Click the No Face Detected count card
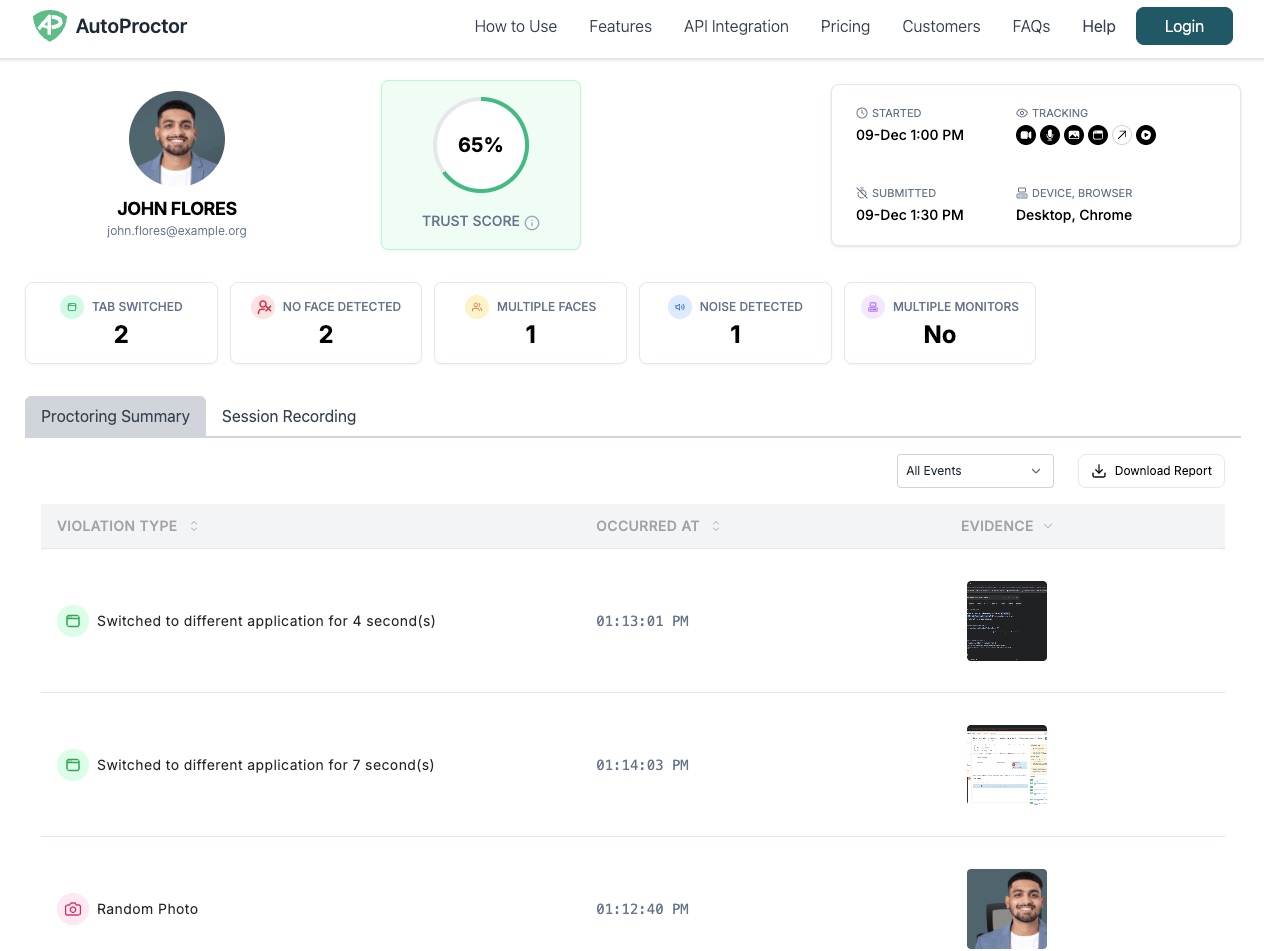 tap(326, 323)
